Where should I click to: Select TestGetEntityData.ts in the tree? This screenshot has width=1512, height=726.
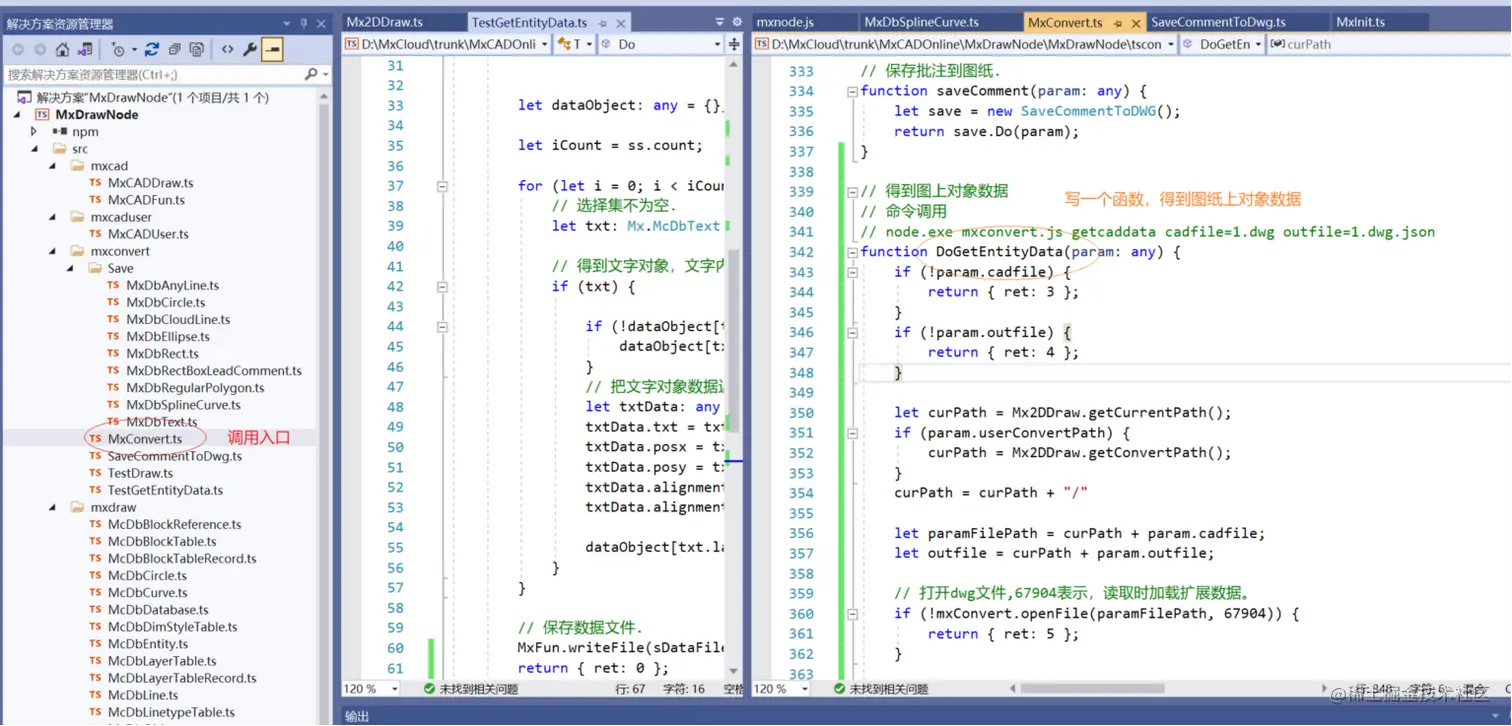point(165,491)
